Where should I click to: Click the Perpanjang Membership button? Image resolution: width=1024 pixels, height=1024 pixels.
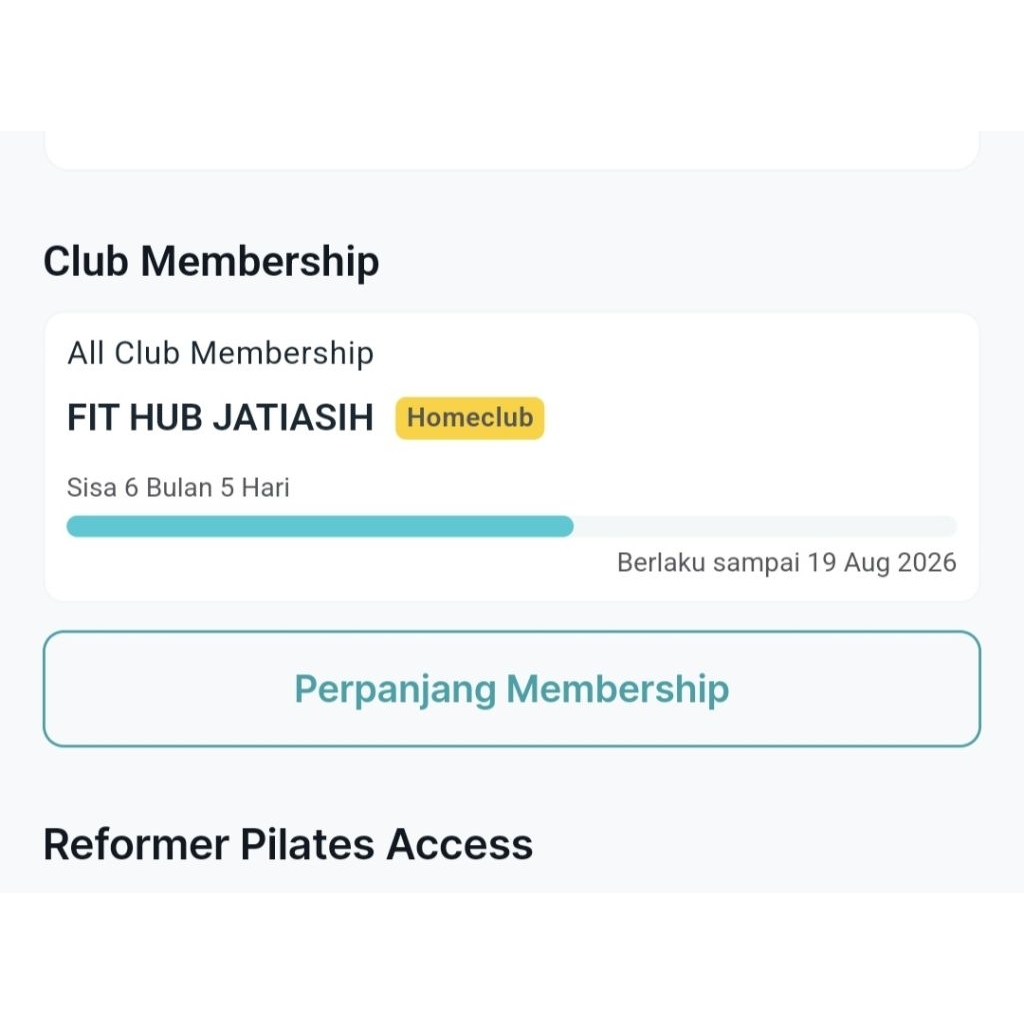[511, 689]
